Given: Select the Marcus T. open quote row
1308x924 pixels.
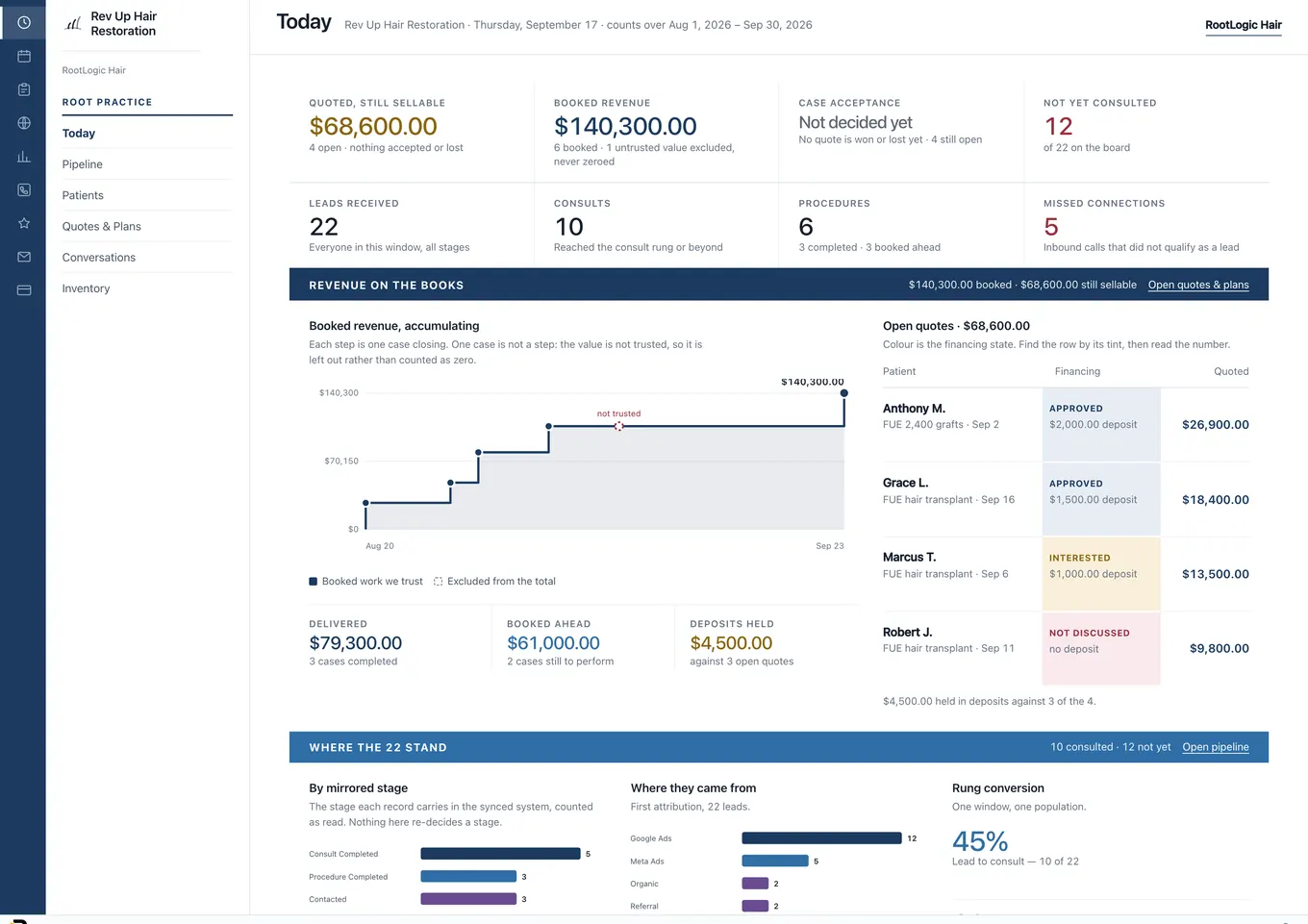Looking at the screenshot, I should tap(1066, 574).
